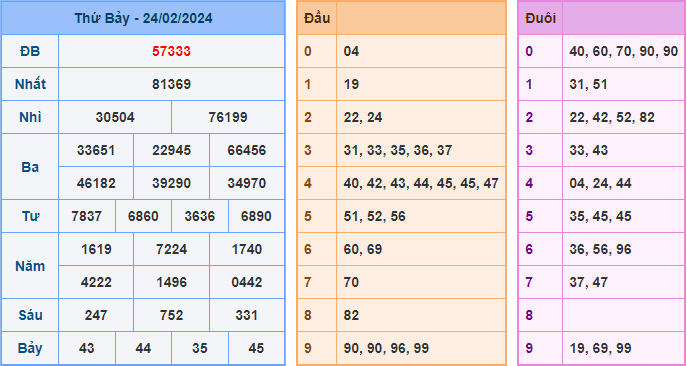Click the Ba row label
This screenshot has height=366, width=687.
click(30, 167)
